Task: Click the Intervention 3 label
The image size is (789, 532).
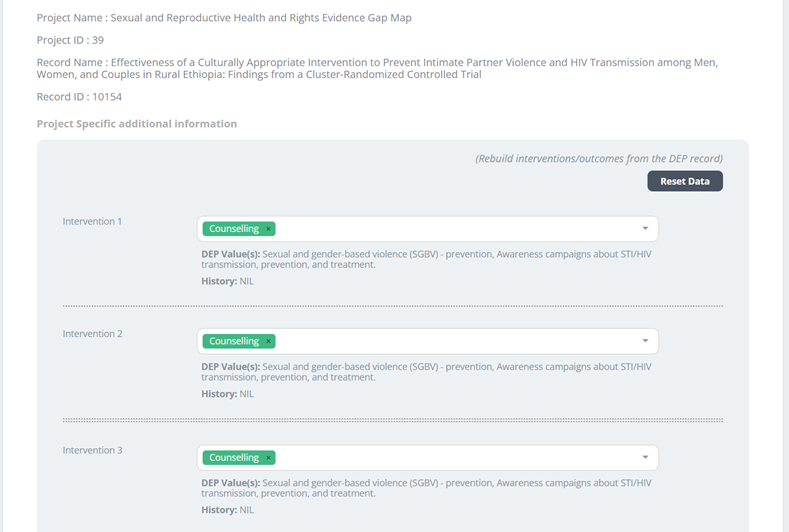Action: pos(92,450)
